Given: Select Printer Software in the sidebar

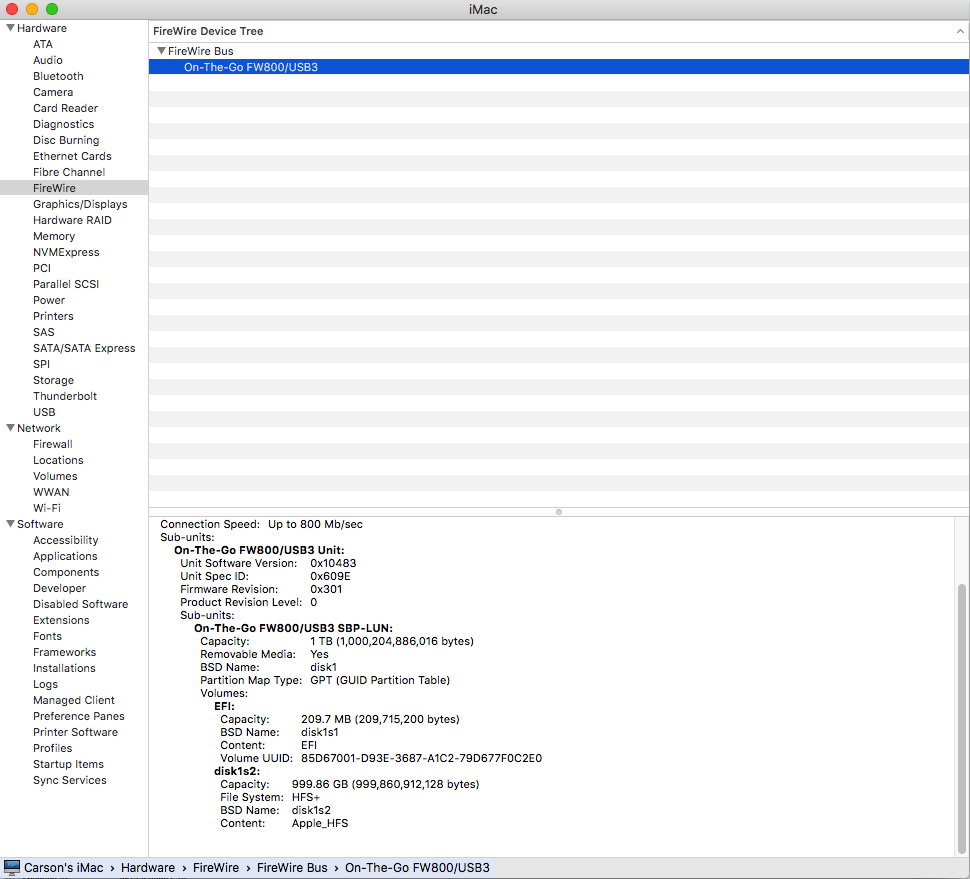Looking at the screenshot, I should [x=75, y=732].
